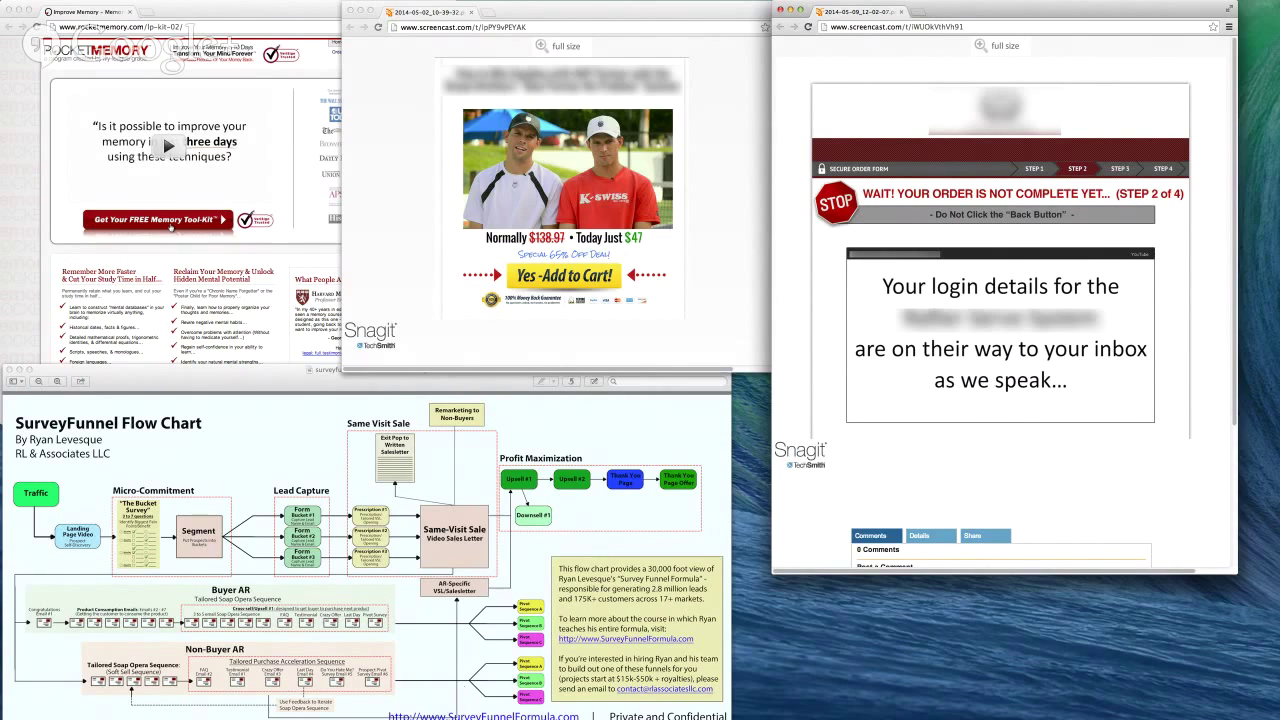Bookmark the iWUOkVthVh91 screencast page with star
The width and height of the screenshot is (1280, 720).
(1213, 27)
